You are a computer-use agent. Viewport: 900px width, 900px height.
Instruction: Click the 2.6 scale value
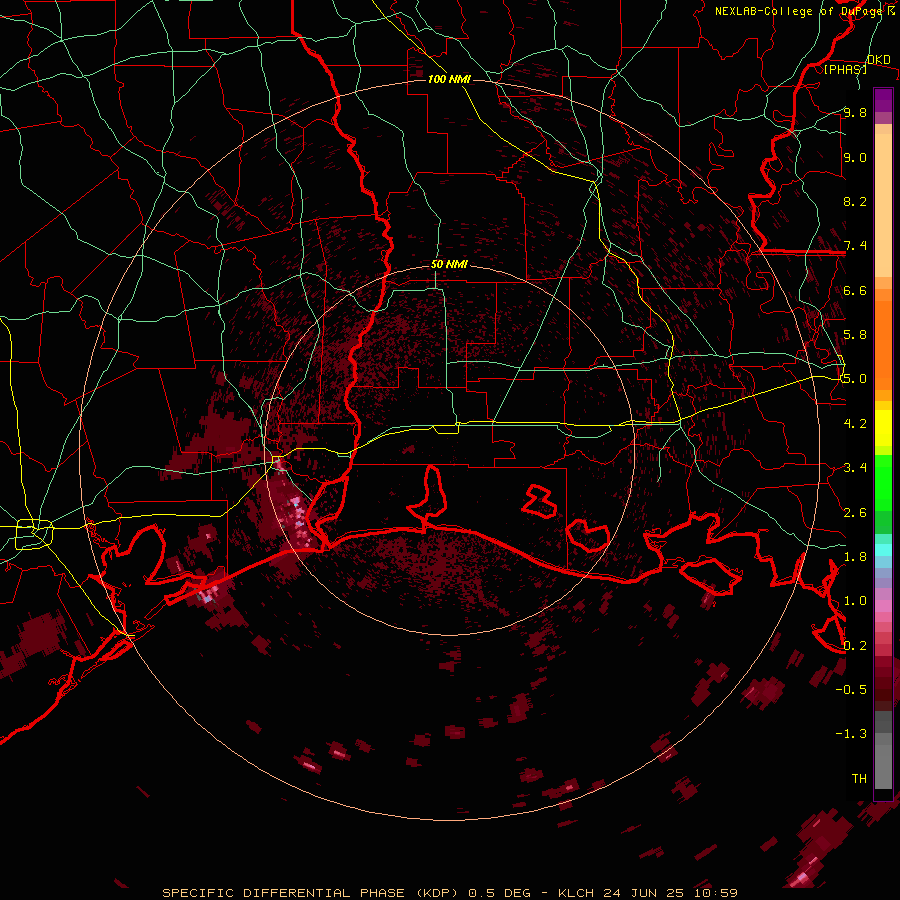point(855,513)
